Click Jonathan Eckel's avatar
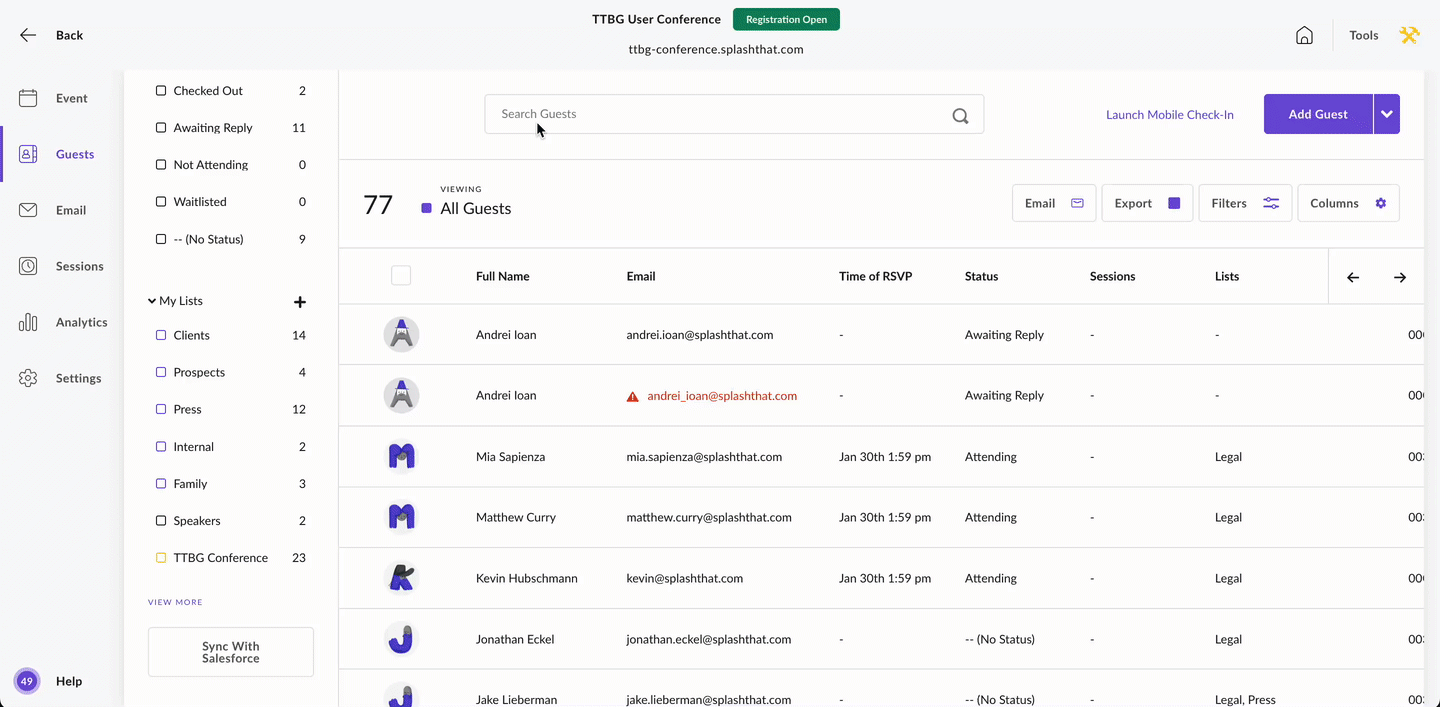Screen dimensions: 1440x707 click(401, 639)
